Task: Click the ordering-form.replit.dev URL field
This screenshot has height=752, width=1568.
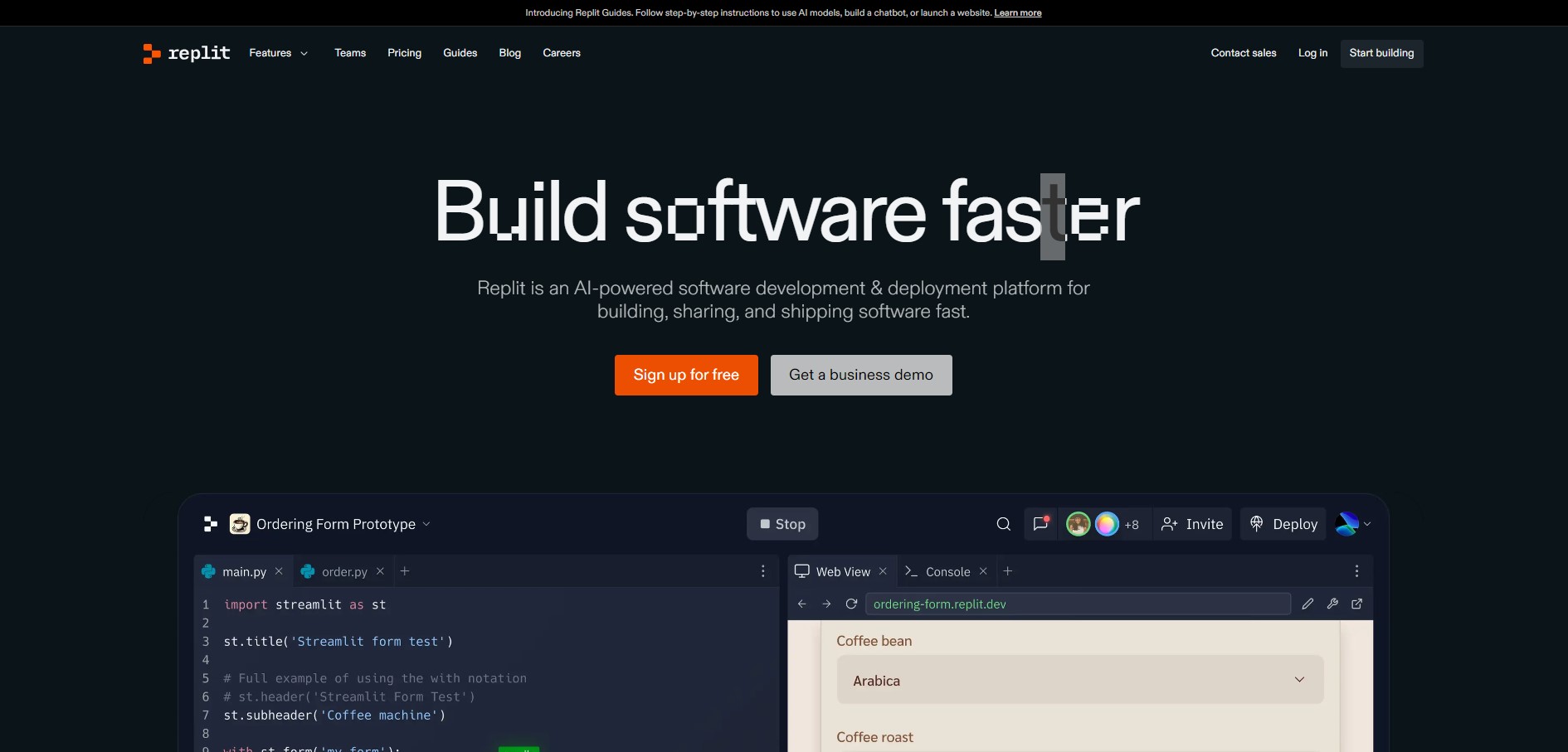Action: 1077,604
